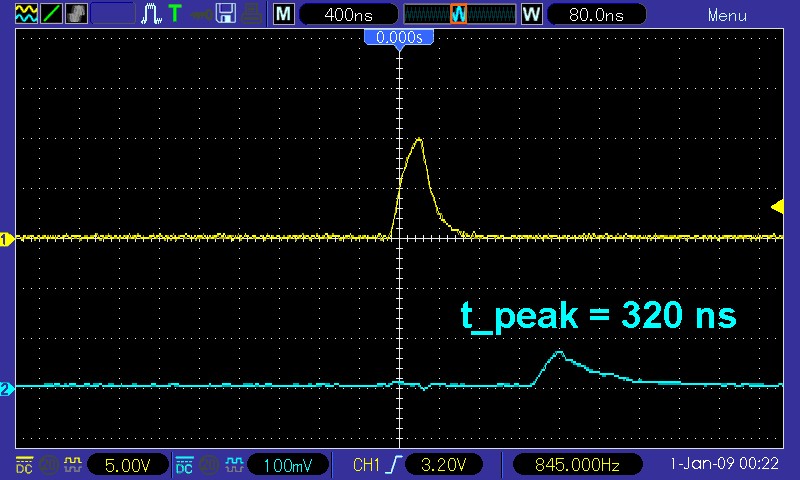Click the CH1 trigger source label

[366, 465]
